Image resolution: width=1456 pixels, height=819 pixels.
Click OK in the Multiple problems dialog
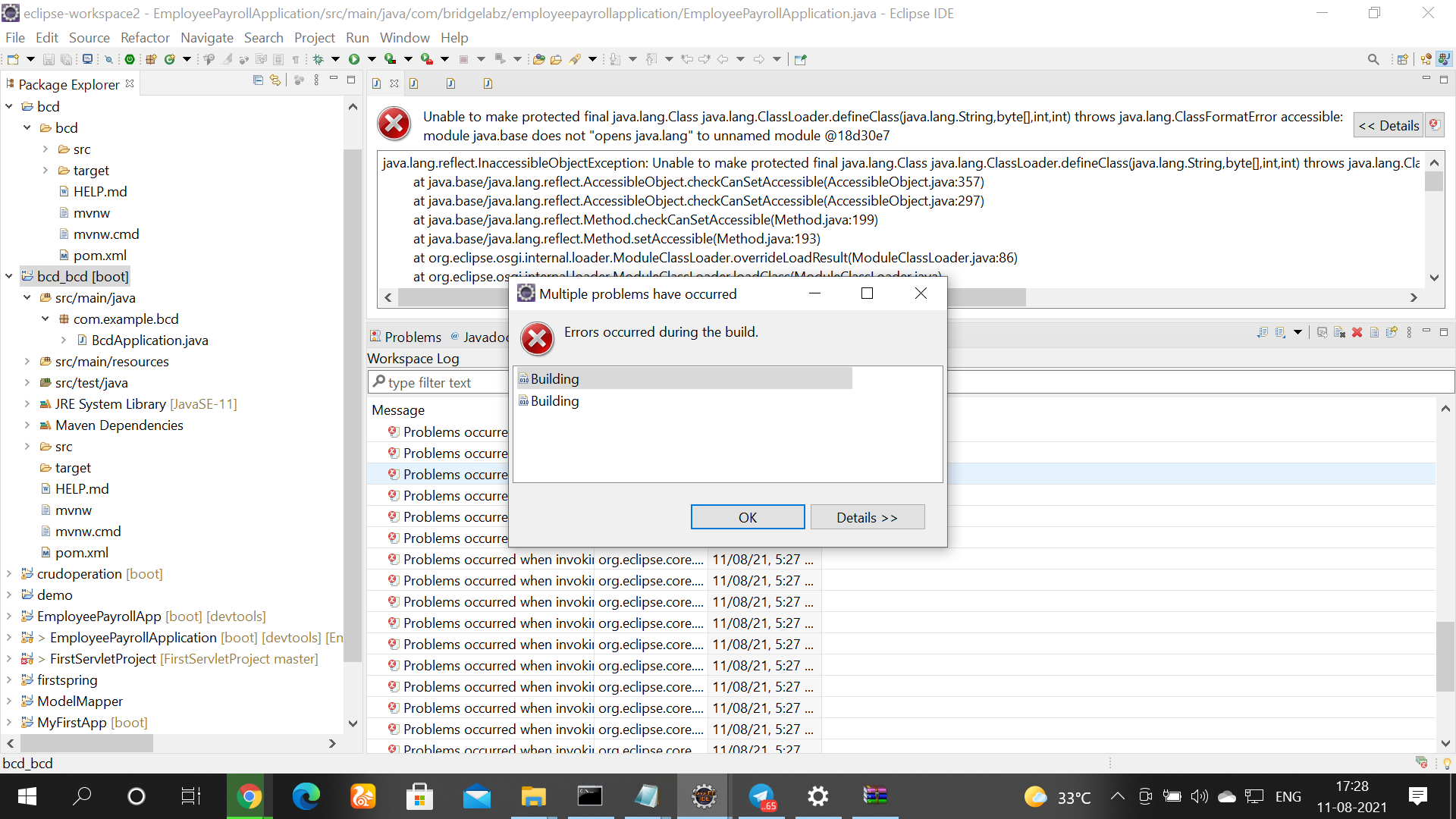coord(748,517)
